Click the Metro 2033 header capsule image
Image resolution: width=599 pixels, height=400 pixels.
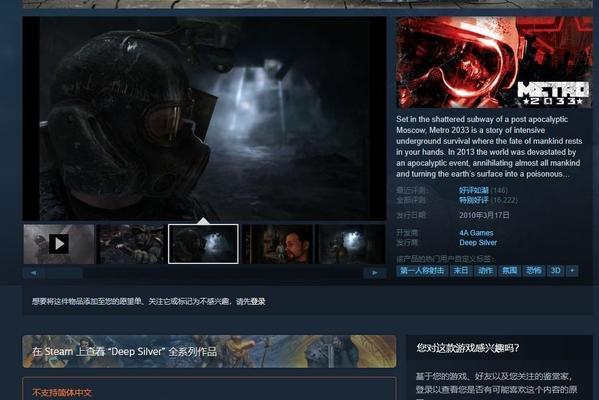click(494, 62)
